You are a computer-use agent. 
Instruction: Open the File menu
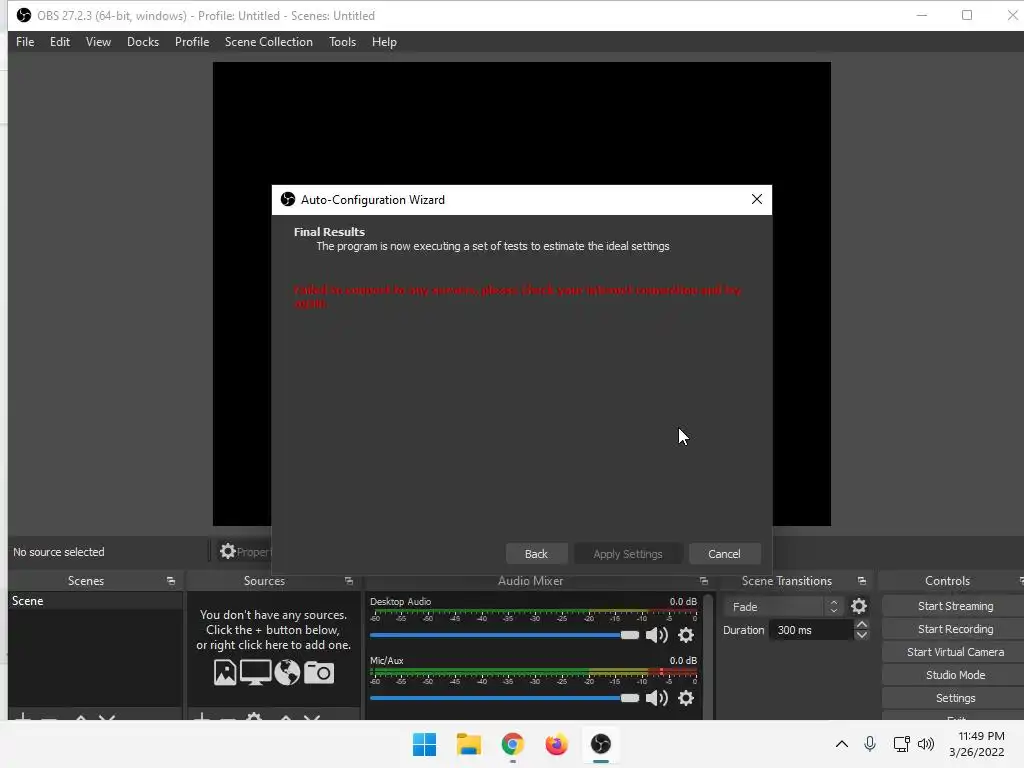pos(25,42)
